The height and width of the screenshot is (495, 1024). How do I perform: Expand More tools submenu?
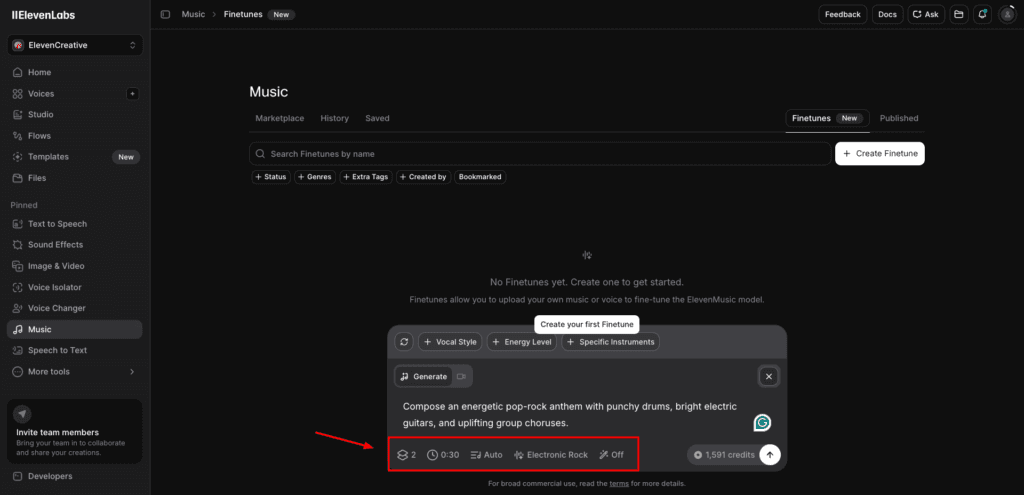point(74,372)
